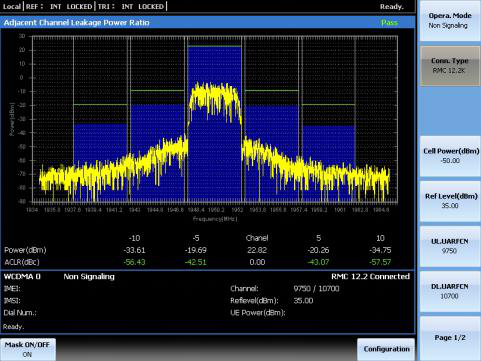Select the REF: INT LOCKED status field
481x361 pixels.
click(x=59, y=6)
